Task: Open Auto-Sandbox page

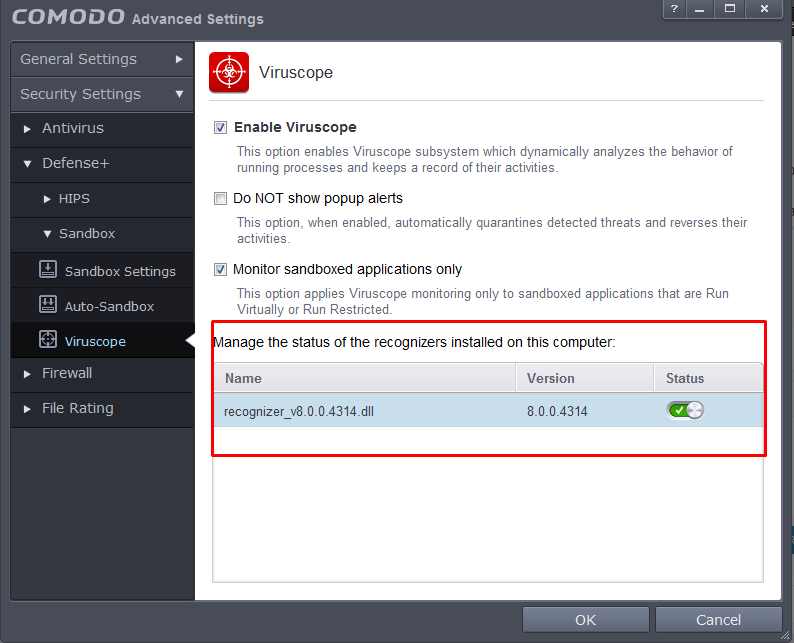Action: (x=102, y=305)
